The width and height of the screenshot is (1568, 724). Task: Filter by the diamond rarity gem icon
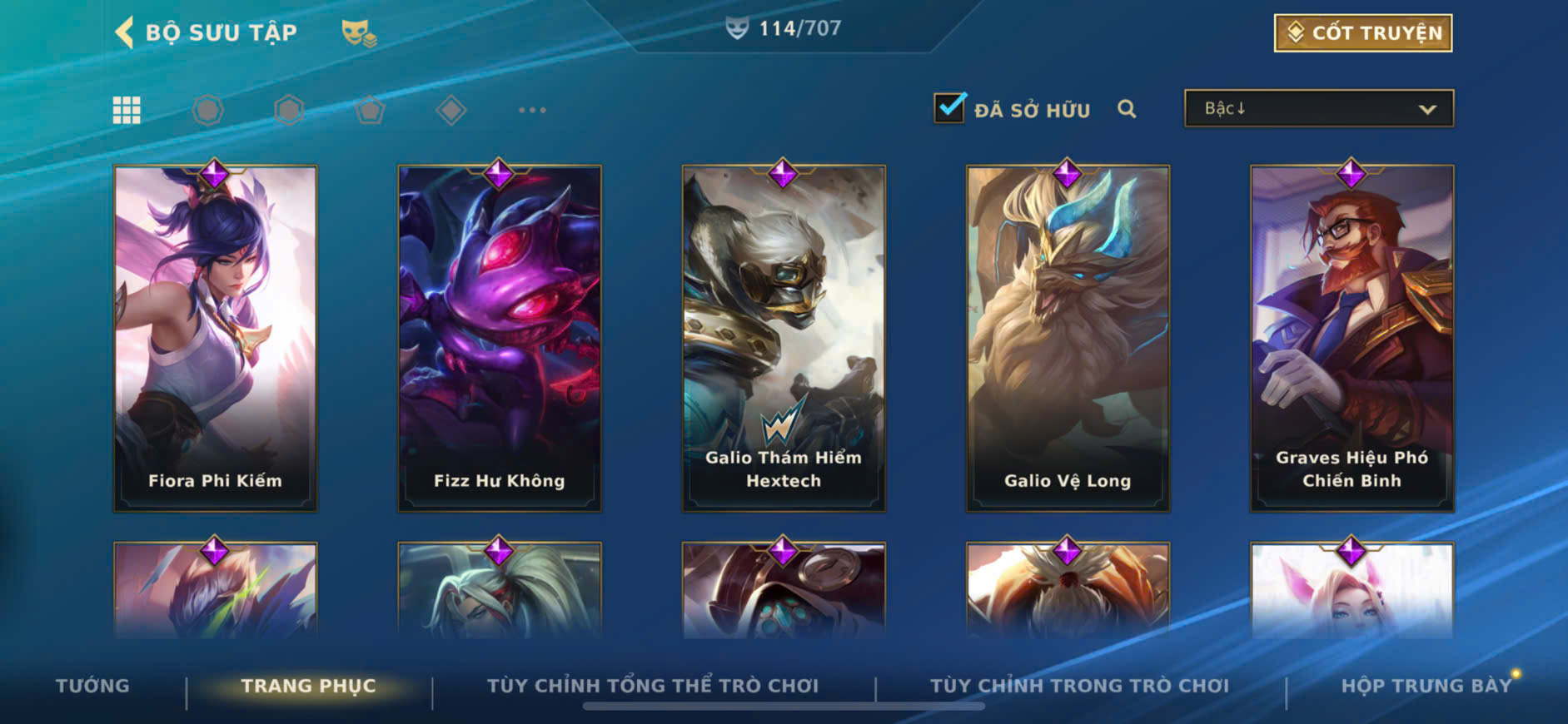(x=451, y=110)
